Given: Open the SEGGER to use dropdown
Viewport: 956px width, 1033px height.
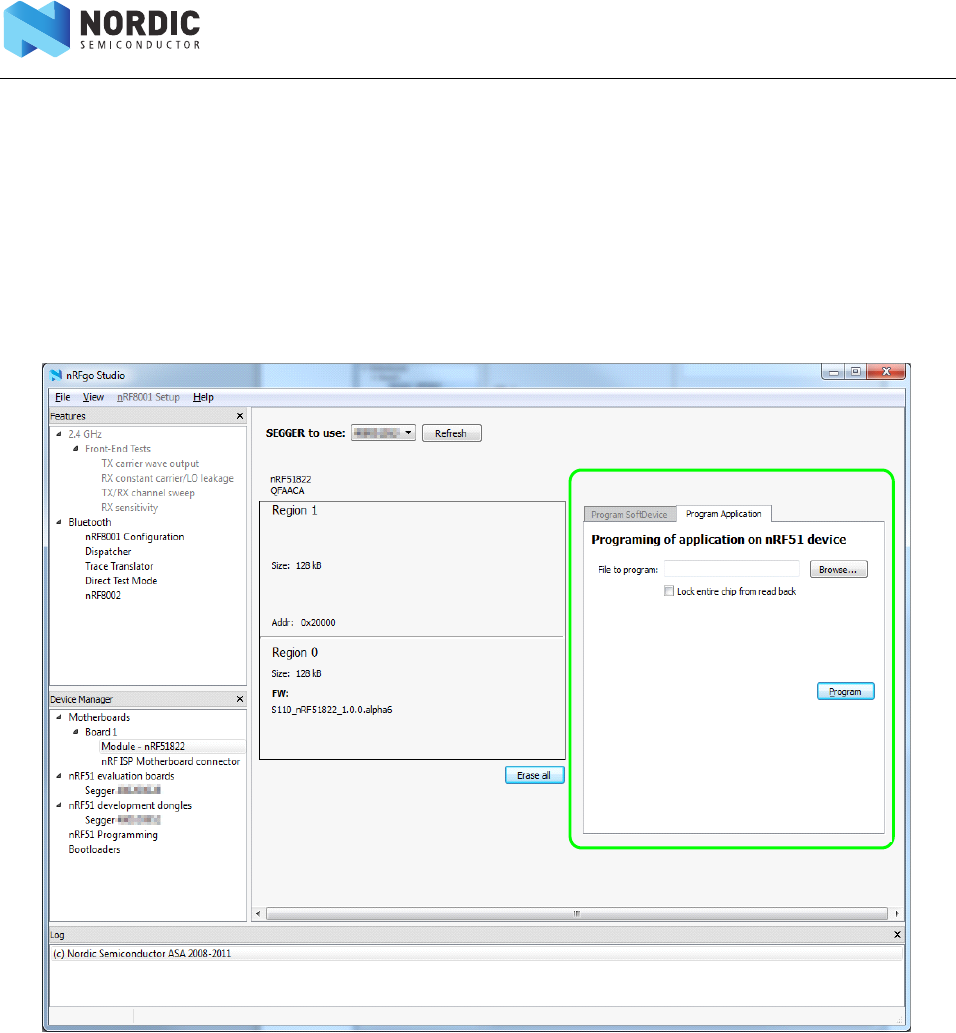Looking at the screenshot, I should pos(383,433).
